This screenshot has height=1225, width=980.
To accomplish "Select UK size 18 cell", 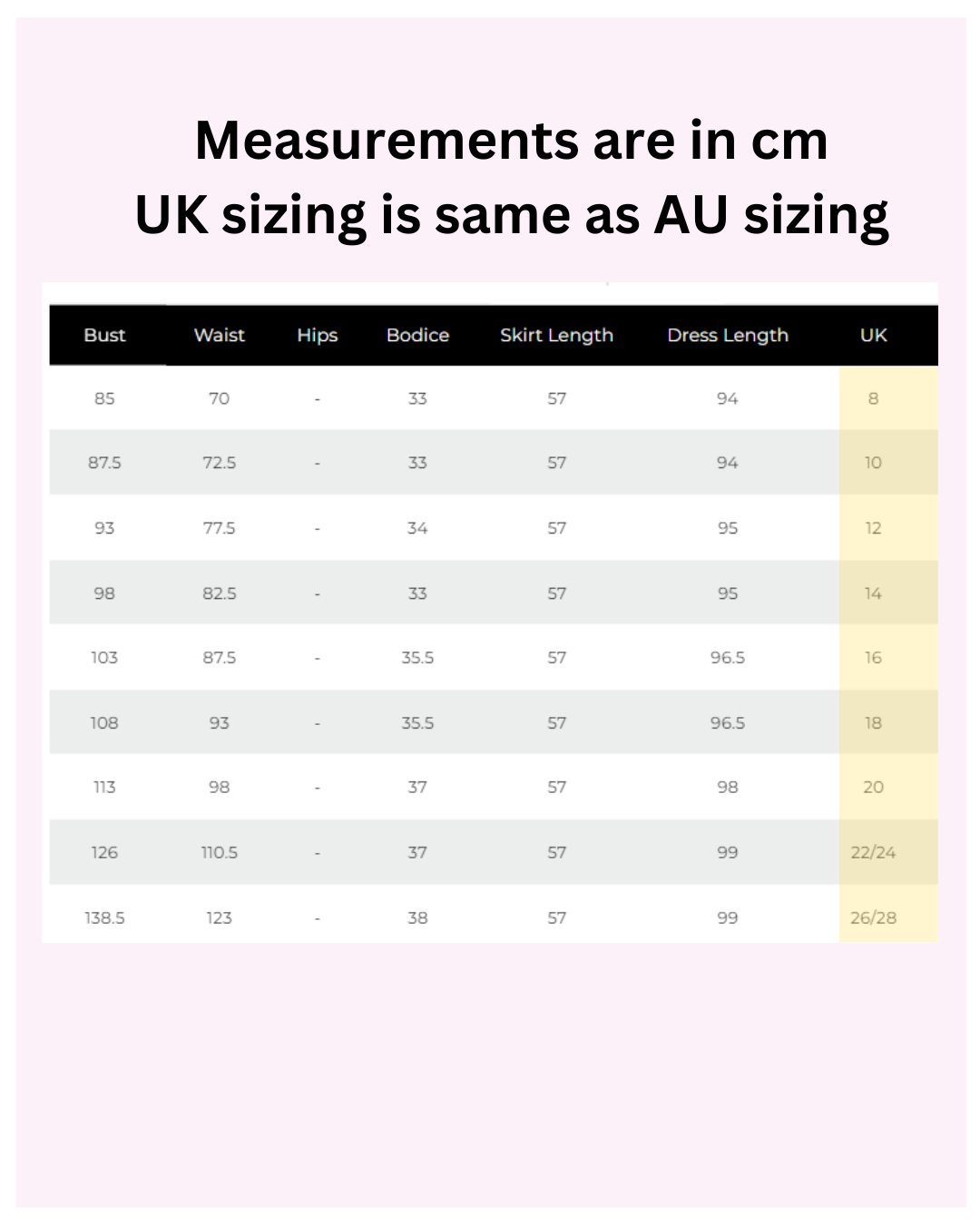I will (x=873, y=723).
